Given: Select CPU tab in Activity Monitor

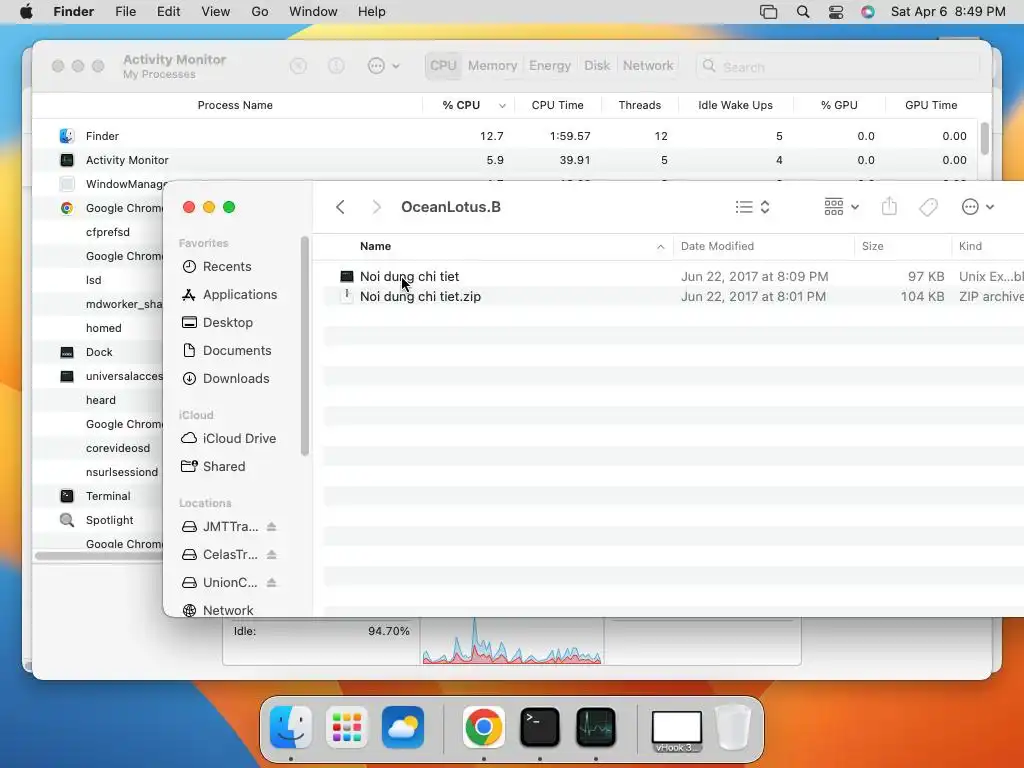Looking at the screenshot, I should [443, 66].
